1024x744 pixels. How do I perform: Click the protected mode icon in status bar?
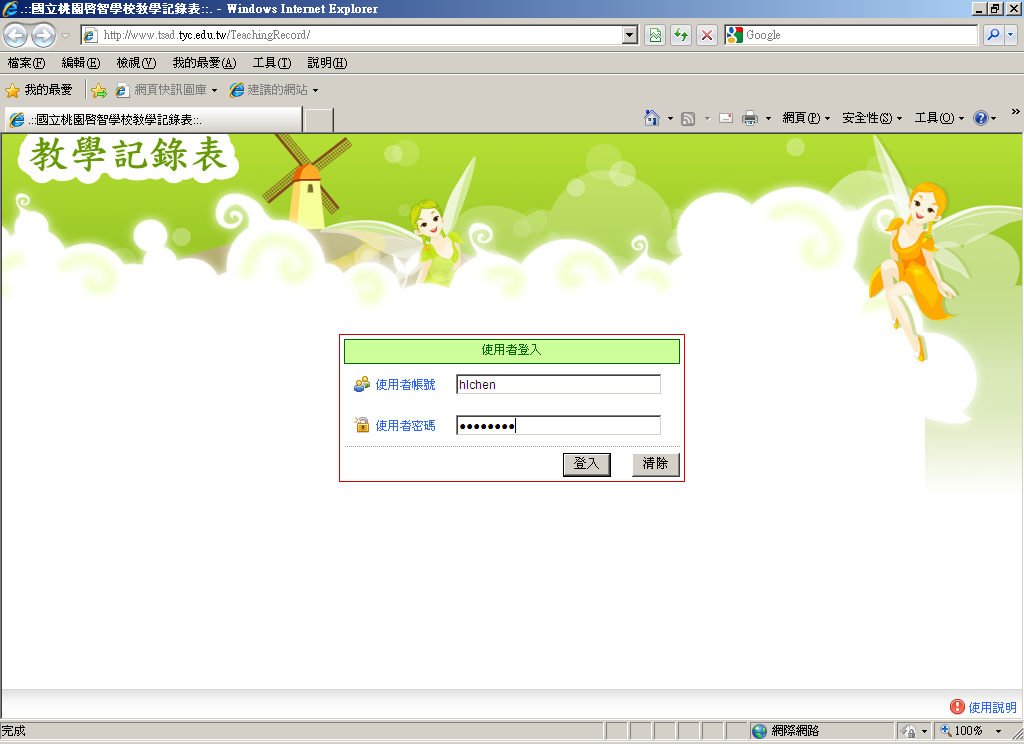pyautogui.click(x=908, y=731)
